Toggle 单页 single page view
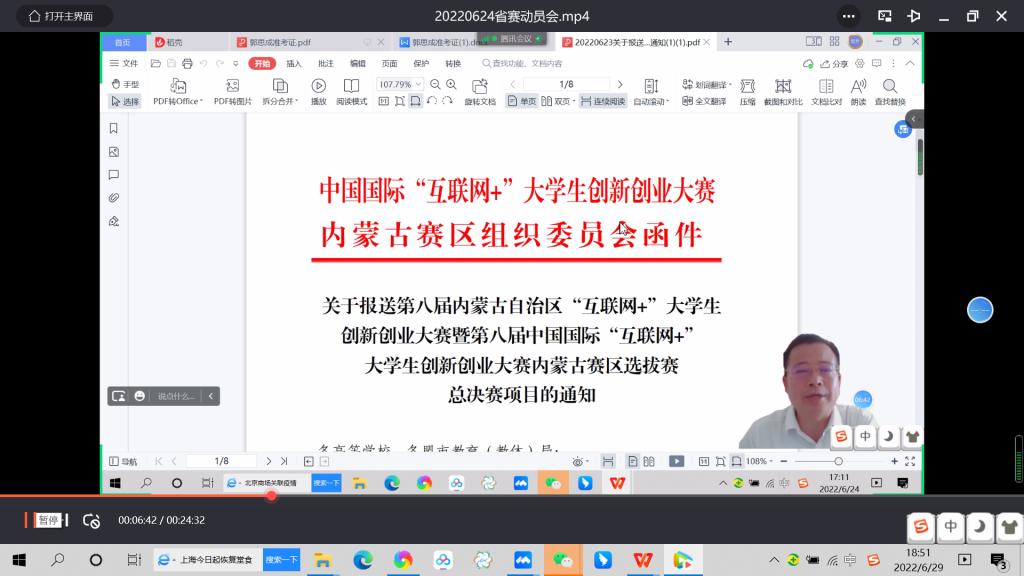The height and width of the screenshot is (576, 1024). click(x=522, y=101)
